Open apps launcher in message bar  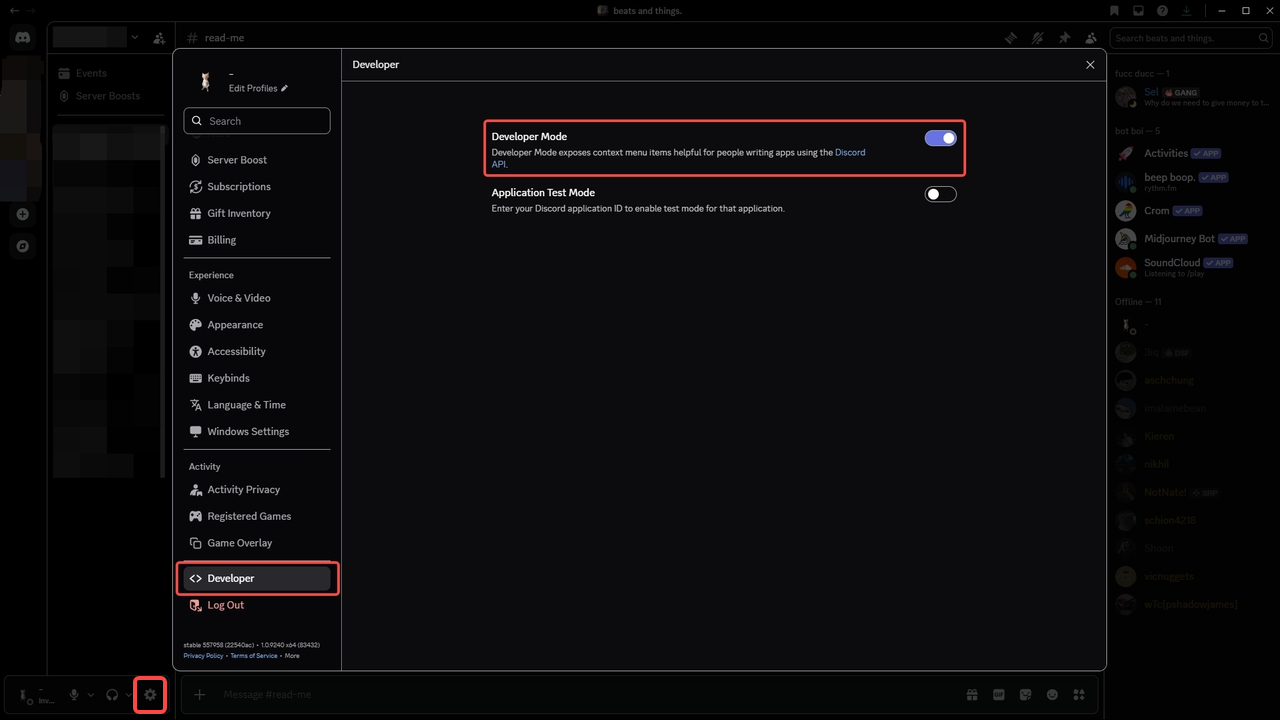click(x=1079, y=695)
